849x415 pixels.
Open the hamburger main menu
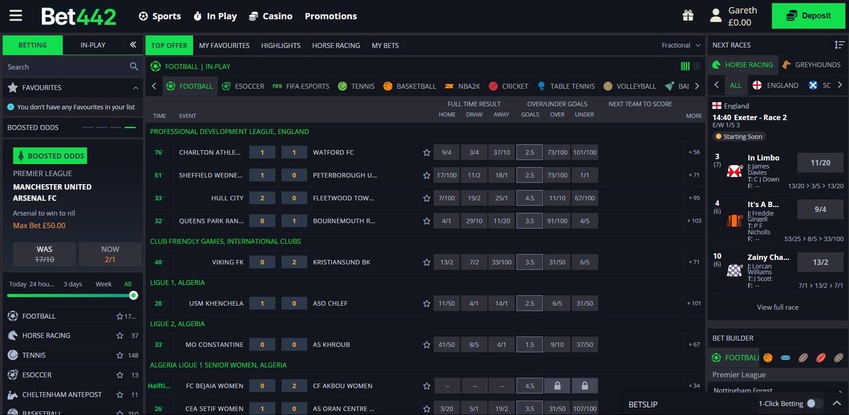(x=16, y=16)
